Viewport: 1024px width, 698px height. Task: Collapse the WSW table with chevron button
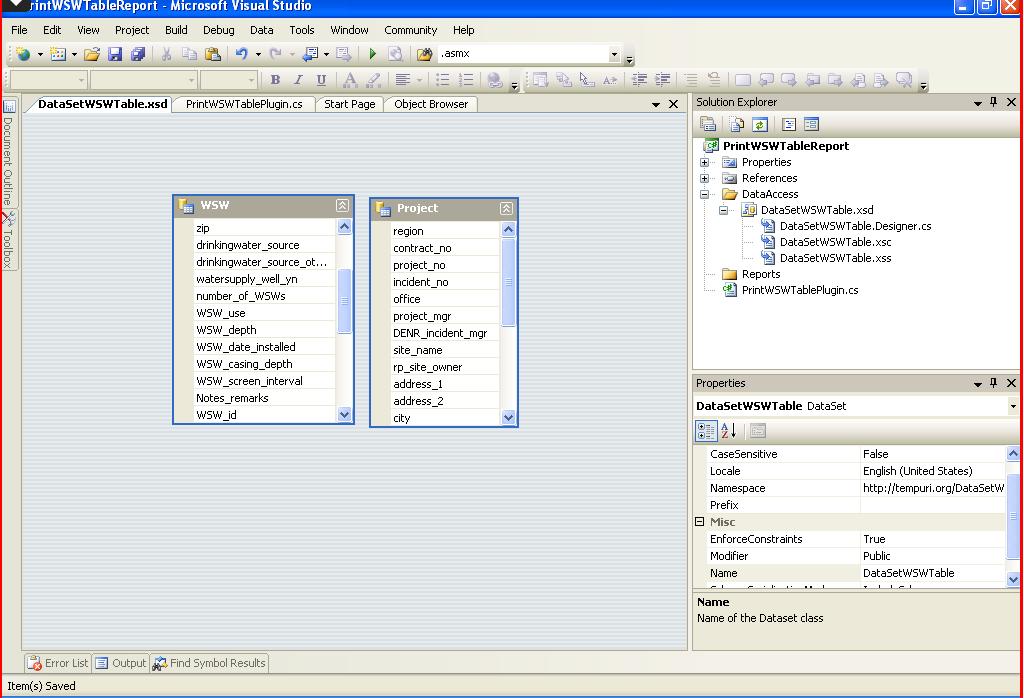(x=342, y=206)
